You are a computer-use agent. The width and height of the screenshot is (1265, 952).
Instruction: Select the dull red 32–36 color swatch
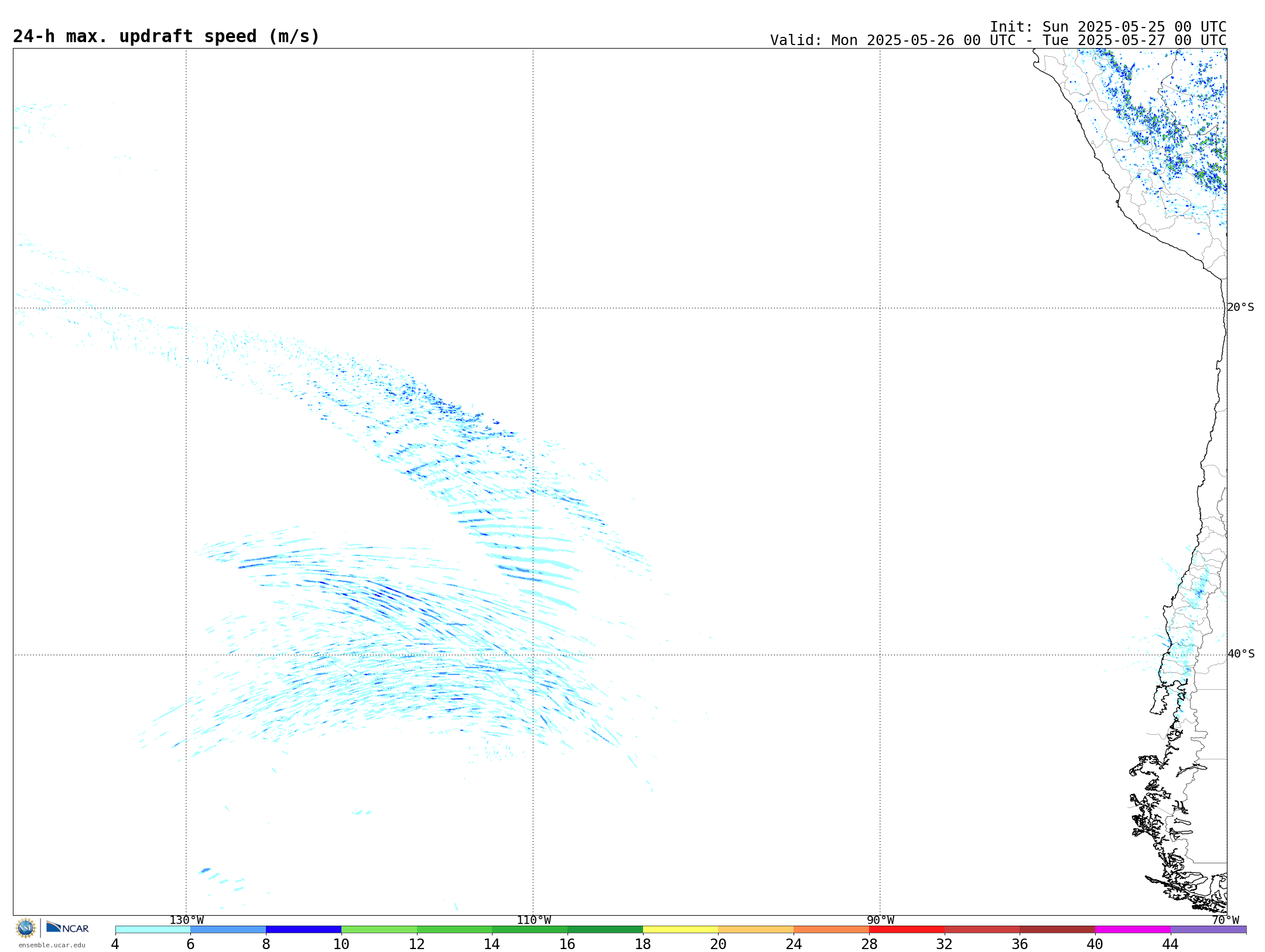click(982, 929)
